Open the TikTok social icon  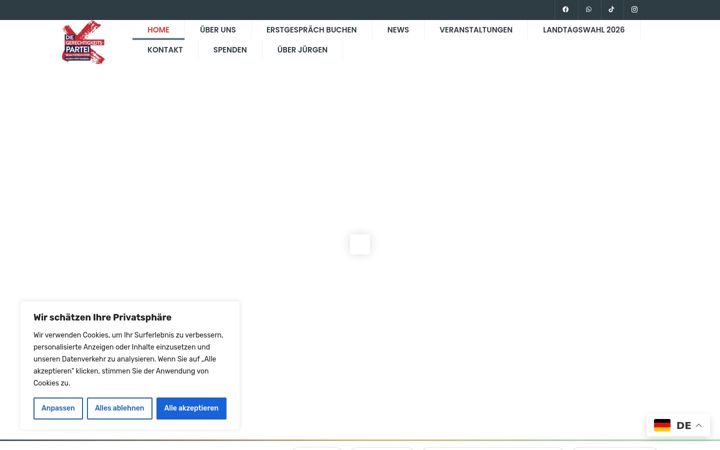coord(611,9)
